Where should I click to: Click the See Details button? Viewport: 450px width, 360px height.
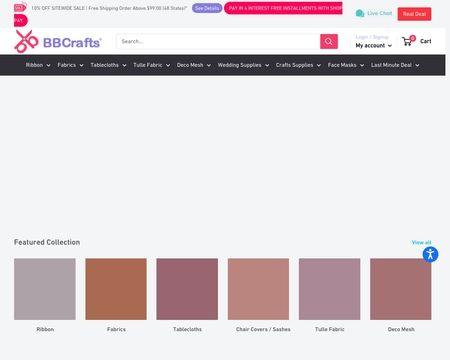coord(207,8)
